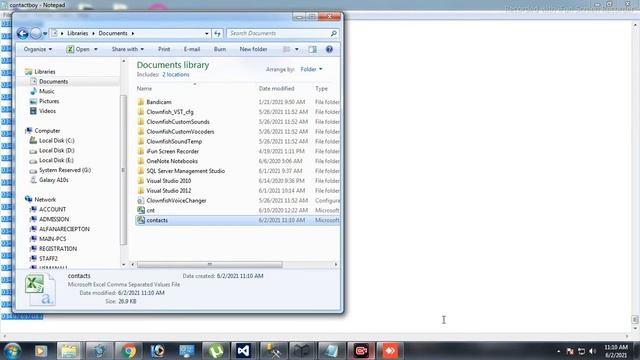This screenshot has width=640, height=360.
Task: Open uTorrent from the taskbar
Action: coord(216,351)
